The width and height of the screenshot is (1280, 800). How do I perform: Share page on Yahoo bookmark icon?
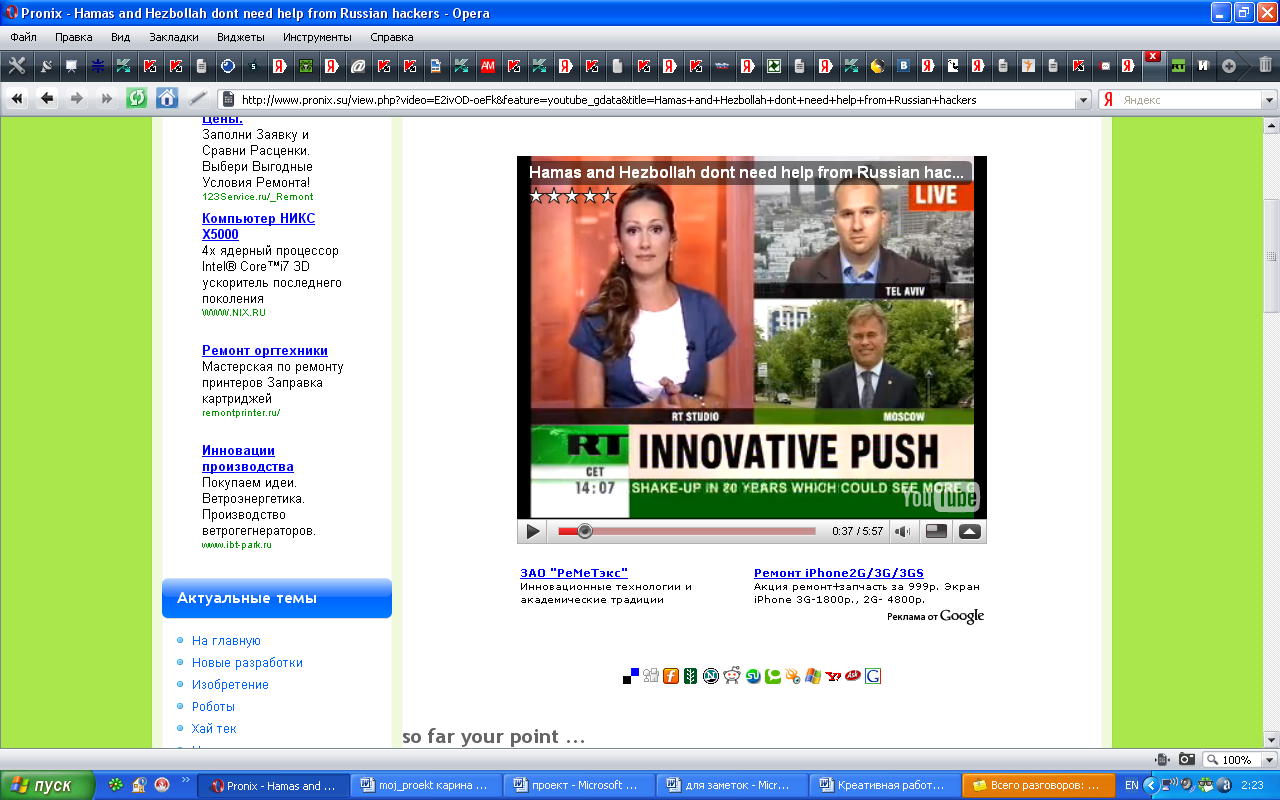click(833, 676)
